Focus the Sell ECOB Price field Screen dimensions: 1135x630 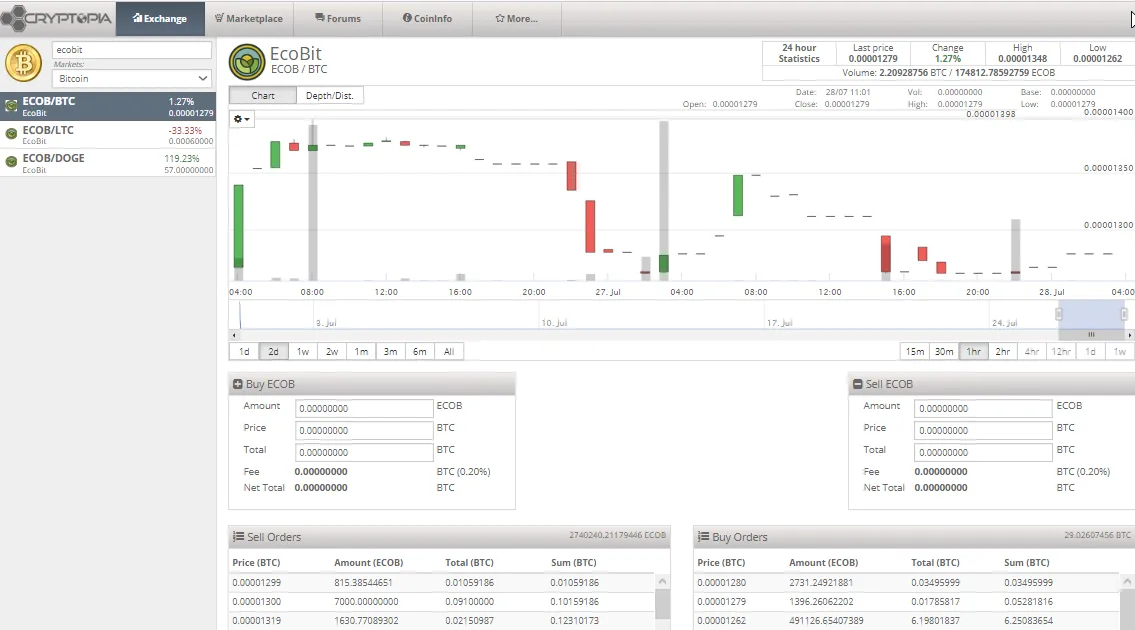tap(983, 430)
